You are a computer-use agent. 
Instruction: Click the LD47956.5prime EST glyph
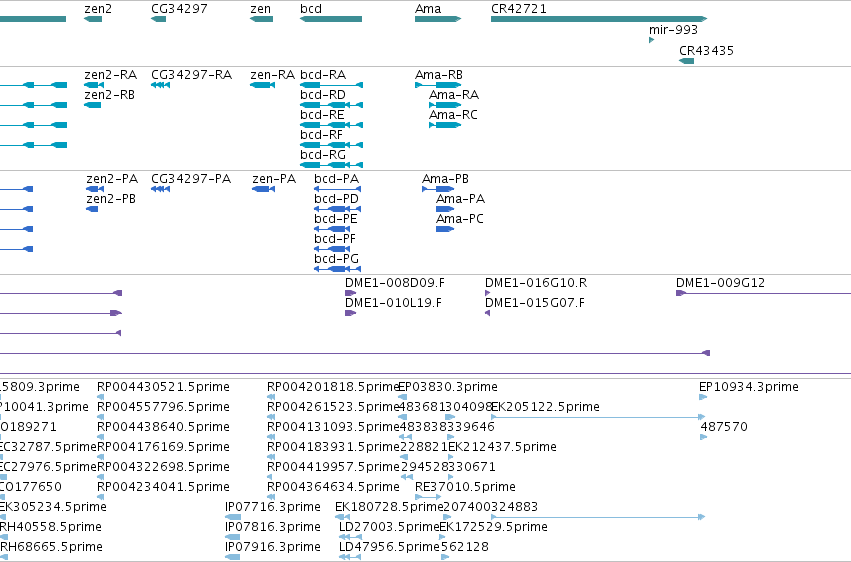350,557
